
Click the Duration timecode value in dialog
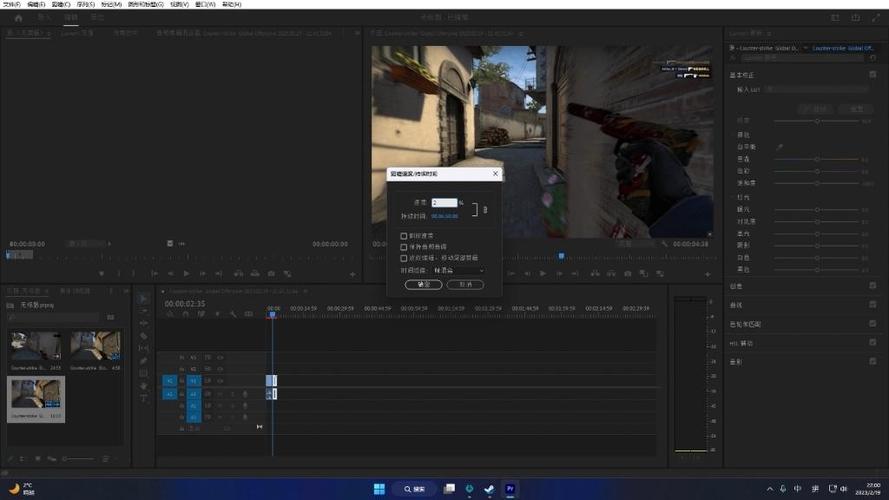pos(444,216)
